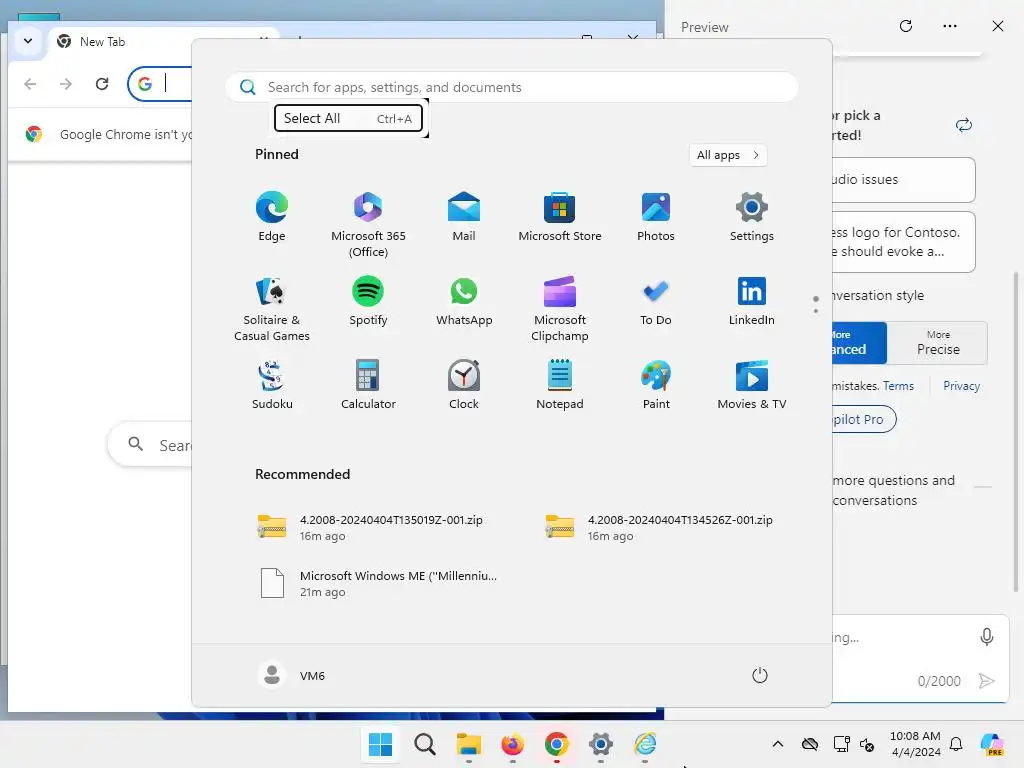Launch Solitaire & Casual Games
Image resolution: width=1024 pixels, height=768 pixels.
point(272,309)
